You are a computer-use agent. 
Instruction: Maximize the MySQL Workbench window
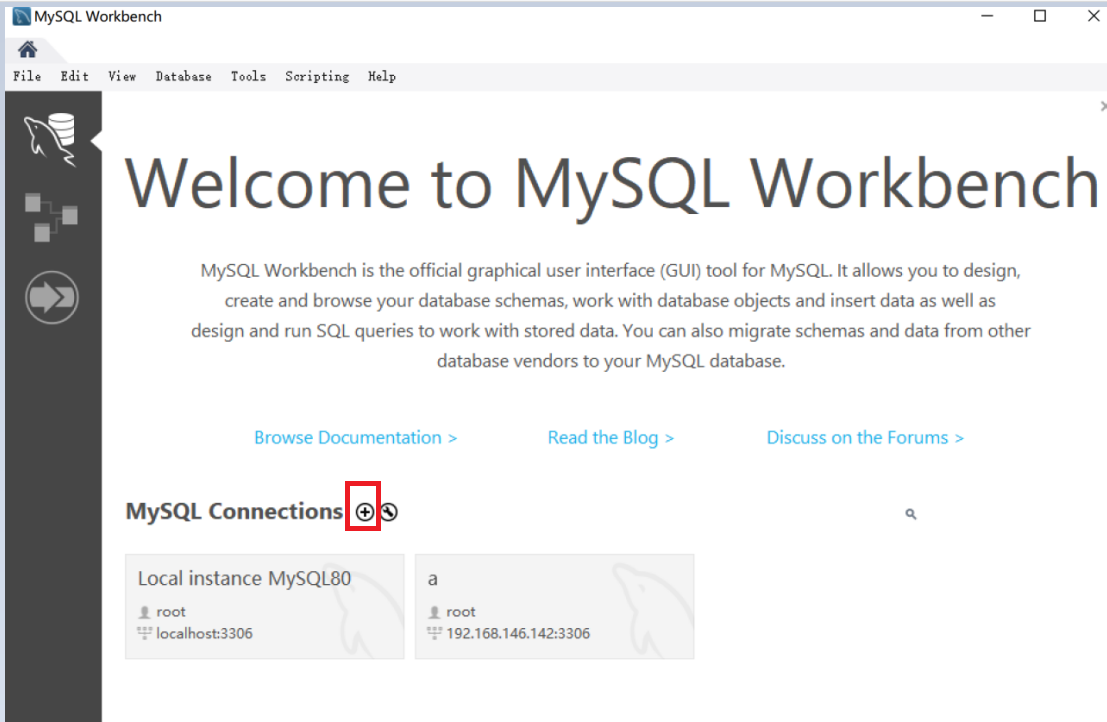point(1040,16)
